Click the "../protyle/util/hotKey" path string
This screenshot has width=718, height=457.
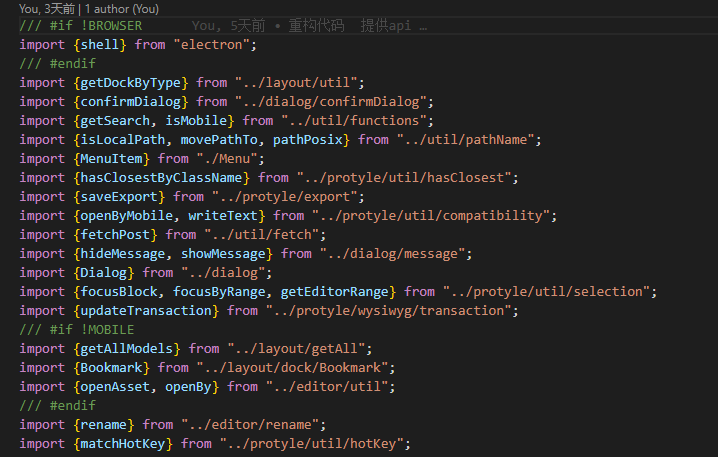click(311, 444)
